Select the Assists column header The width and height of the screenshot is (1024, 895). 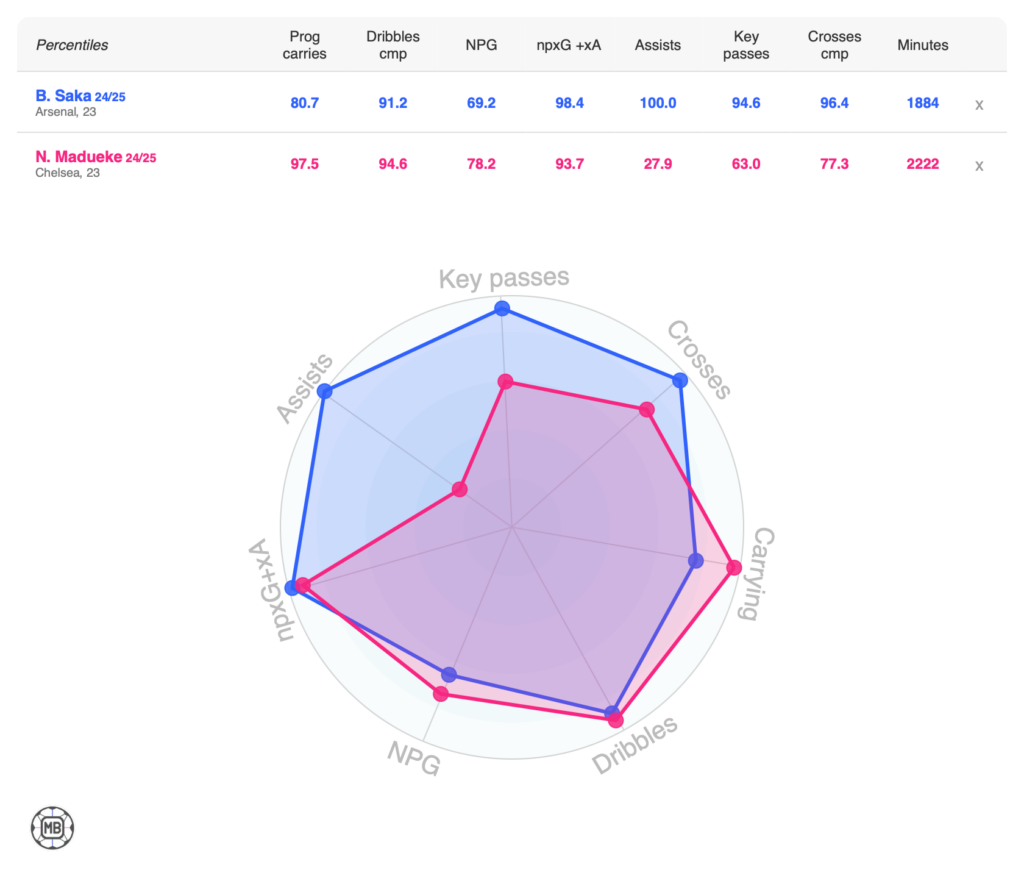click(x=657, y=45)
